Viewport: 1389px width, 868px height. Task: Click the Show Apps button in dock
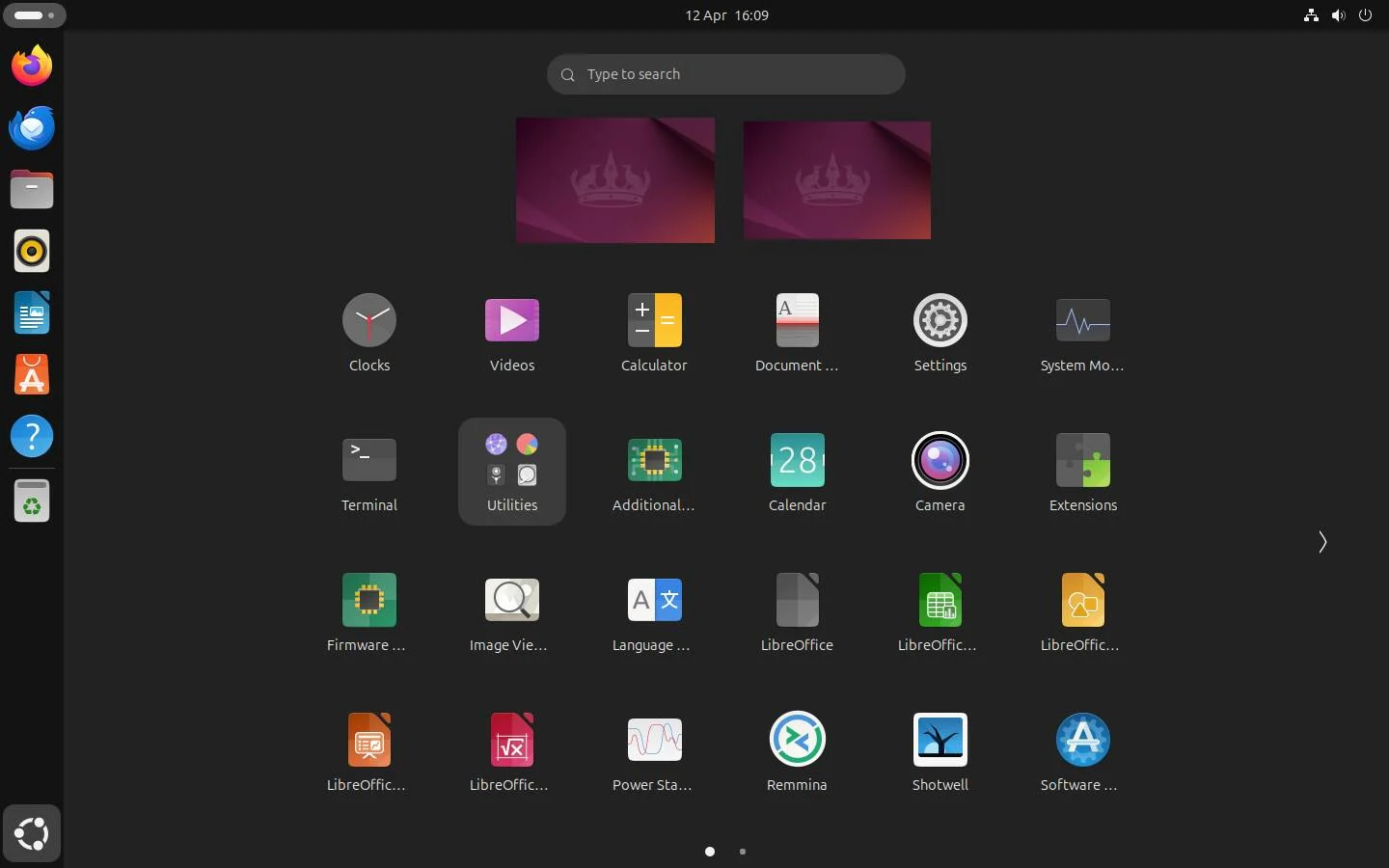tap(32, 833)
